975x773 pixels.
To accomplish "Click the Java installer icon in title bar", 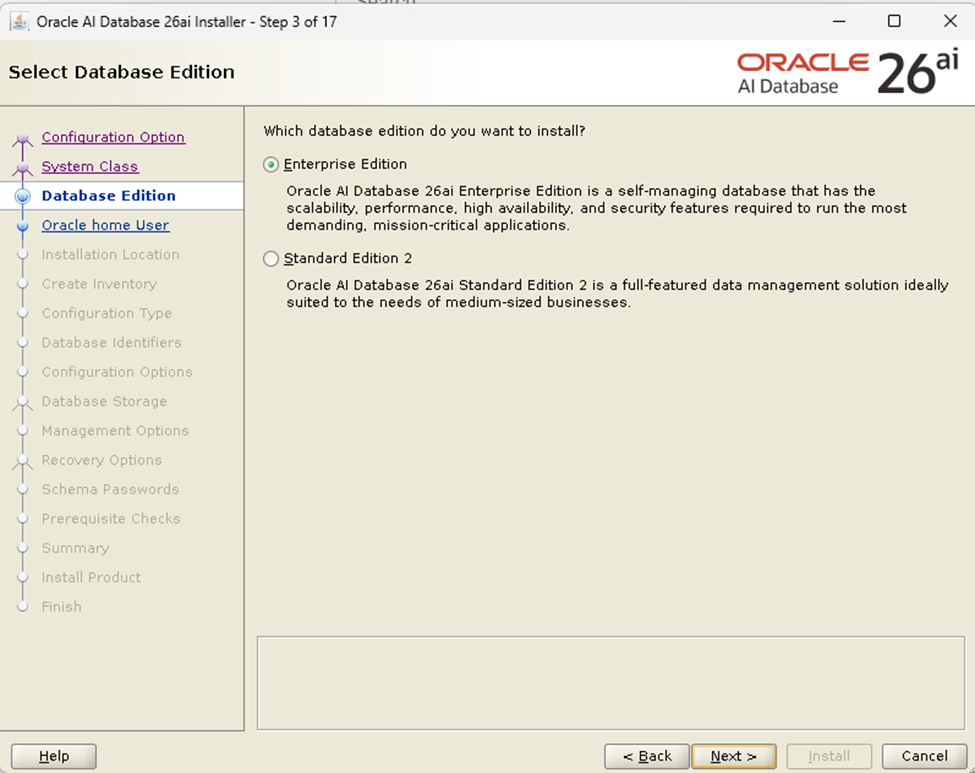I will click(19, 22).
